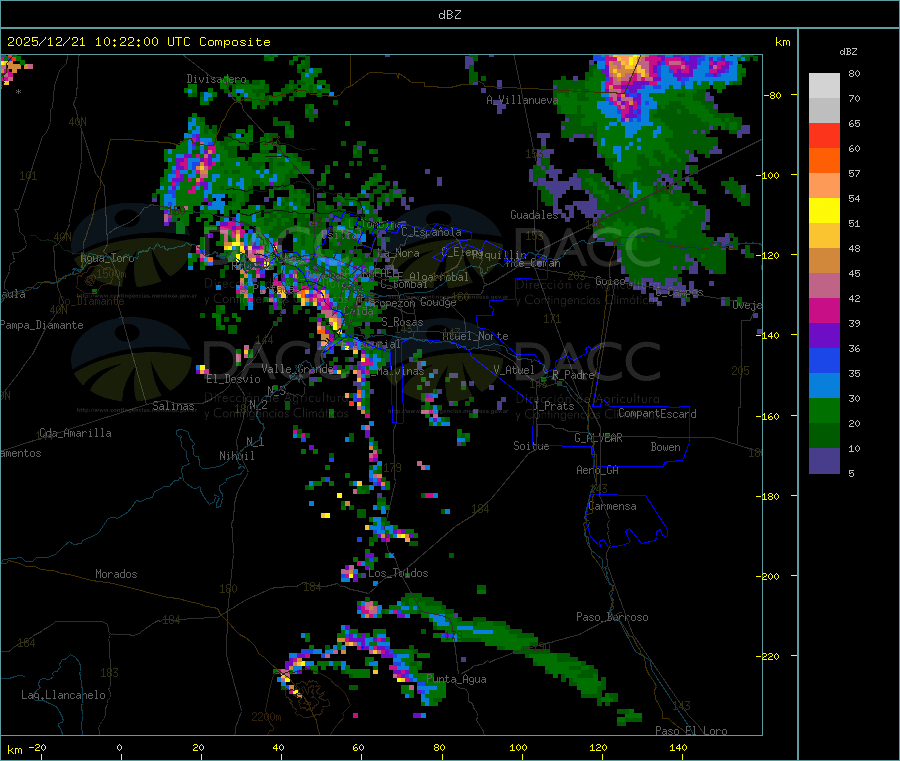Click the A_Villanueva place label

(x=522, y=100)
